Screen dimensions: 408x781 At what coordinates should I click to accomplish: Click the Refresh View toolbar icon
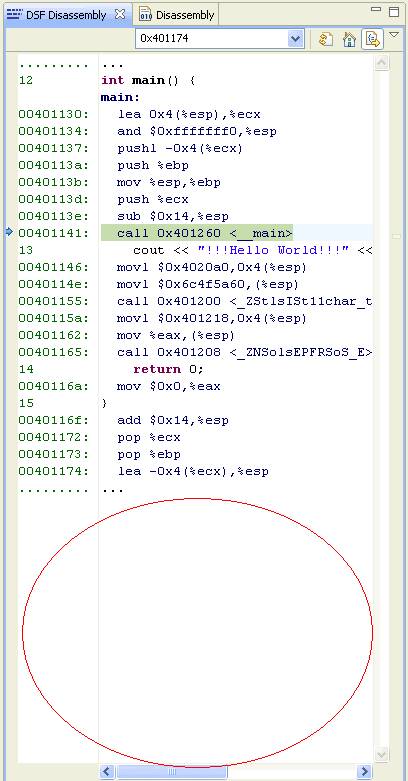pyautogui.click(x=325, y=39)
